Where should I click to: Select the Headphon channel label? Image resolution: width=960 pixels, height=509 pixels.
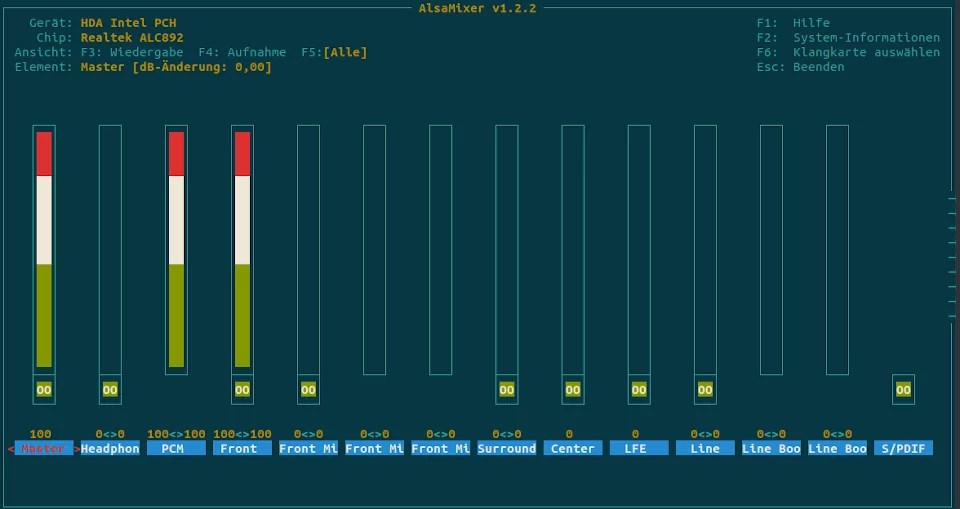(110, 448)
